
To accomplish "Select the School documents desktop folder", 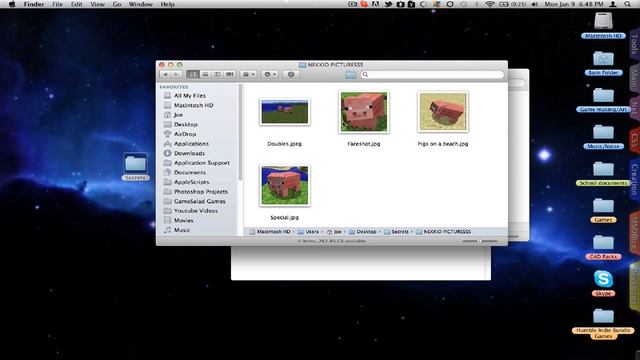I will (x=603, y=173).
